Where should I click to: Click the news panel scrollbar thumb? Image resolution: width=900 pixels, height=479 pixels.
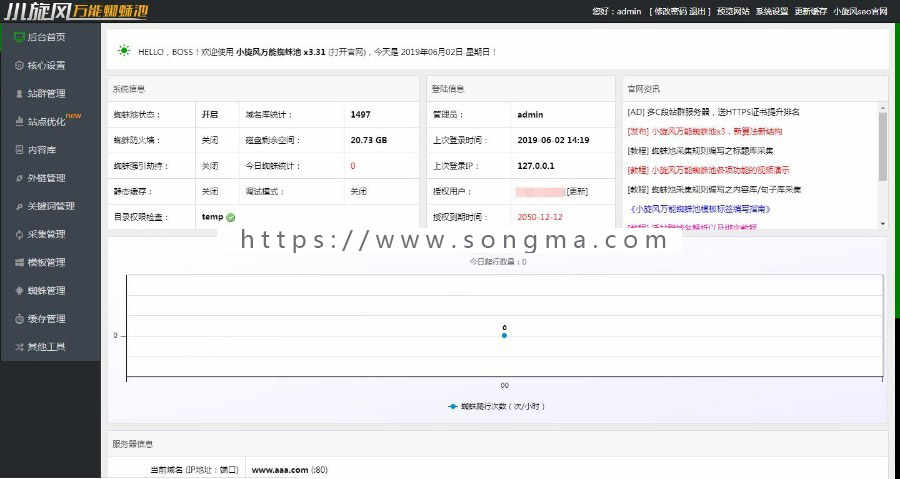pyautogui.click(x=883, y=146)
